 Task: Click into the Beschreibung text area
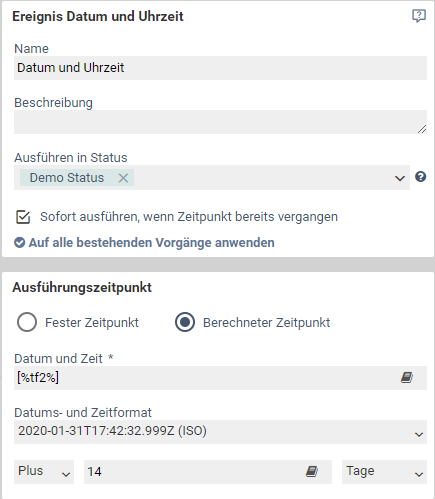tap(220, 122)
